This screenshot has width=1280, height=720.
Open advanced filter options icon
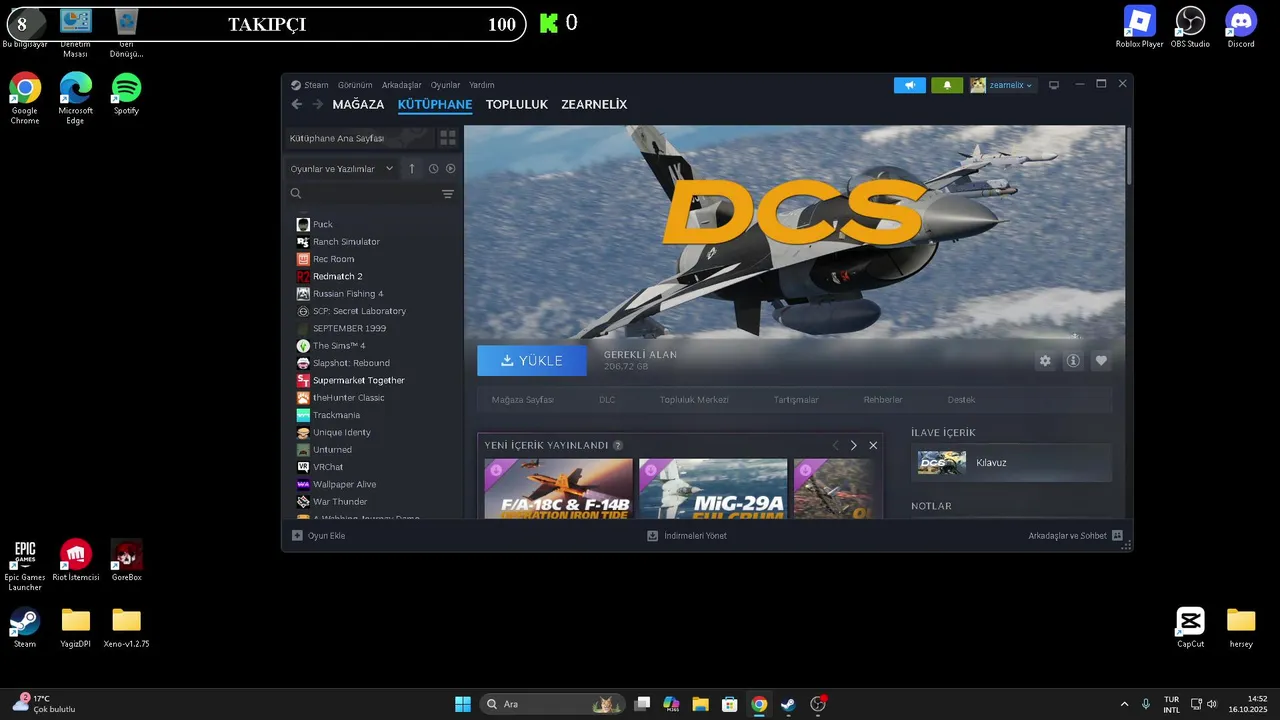448,194
